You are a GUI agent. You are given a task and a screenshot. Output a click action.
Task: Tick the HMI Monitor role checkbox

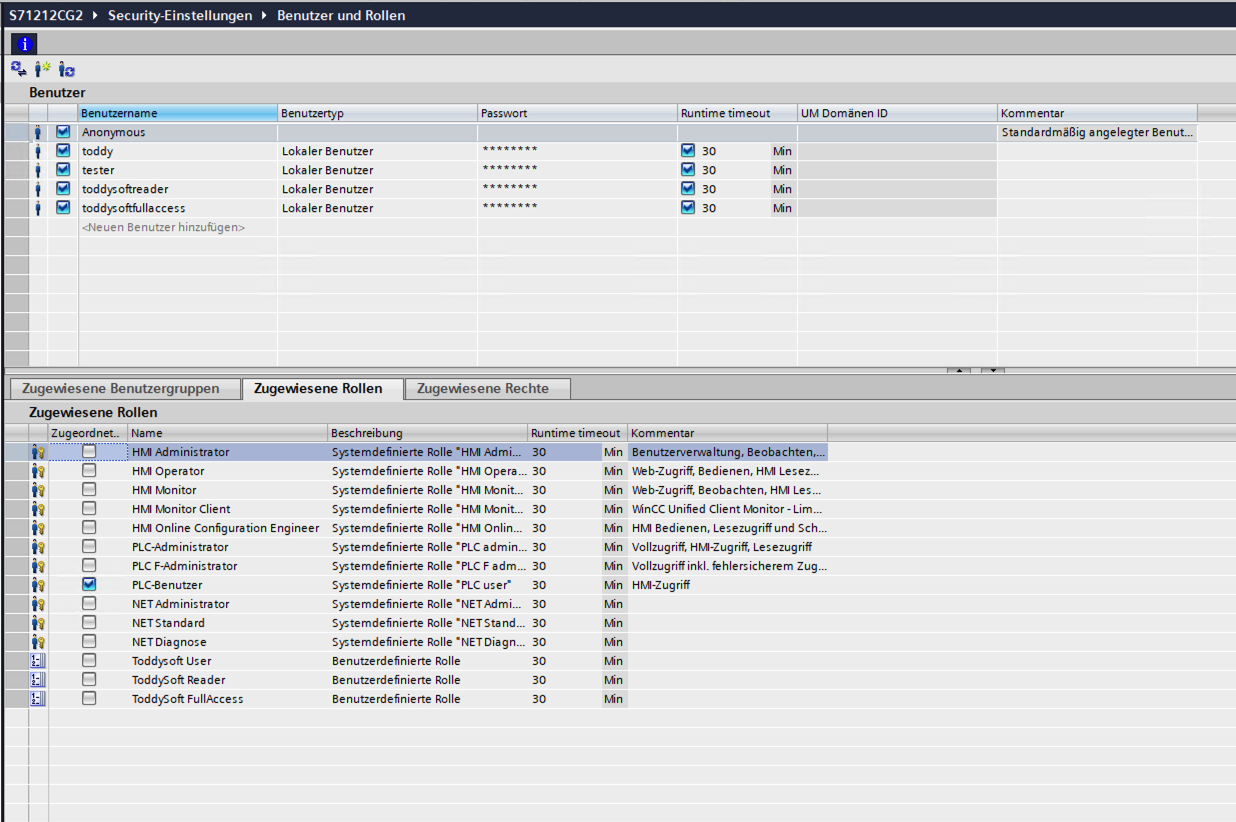89,490
